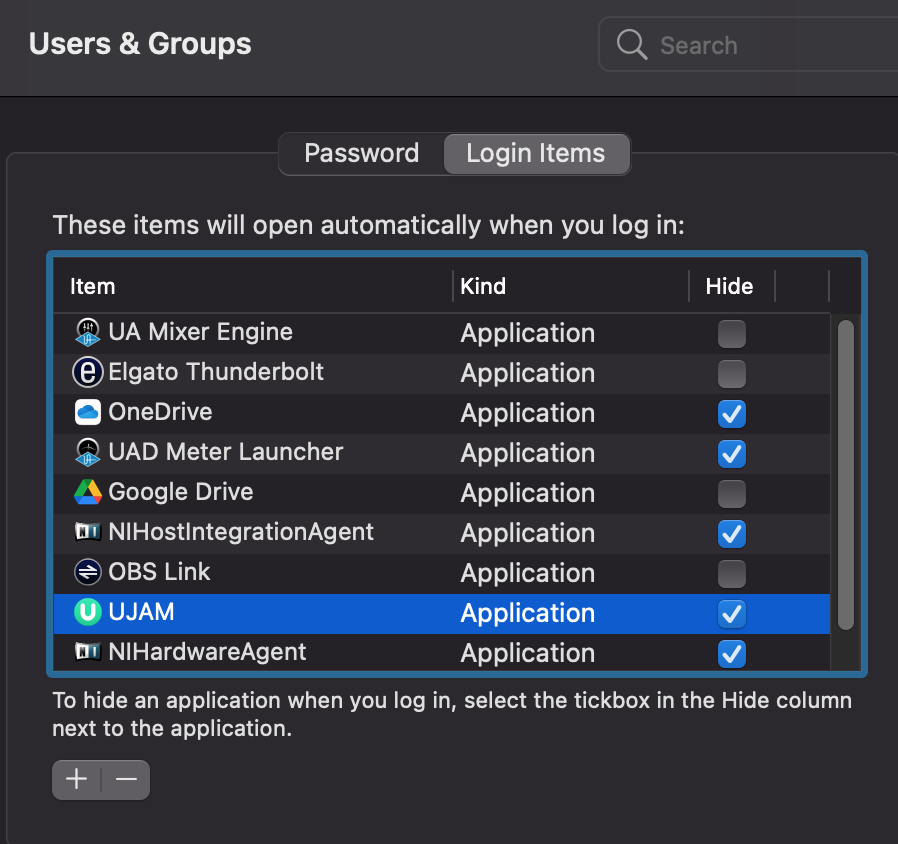Click the OneDrive cloud icon
898x844 pixels.
[88, 412]
